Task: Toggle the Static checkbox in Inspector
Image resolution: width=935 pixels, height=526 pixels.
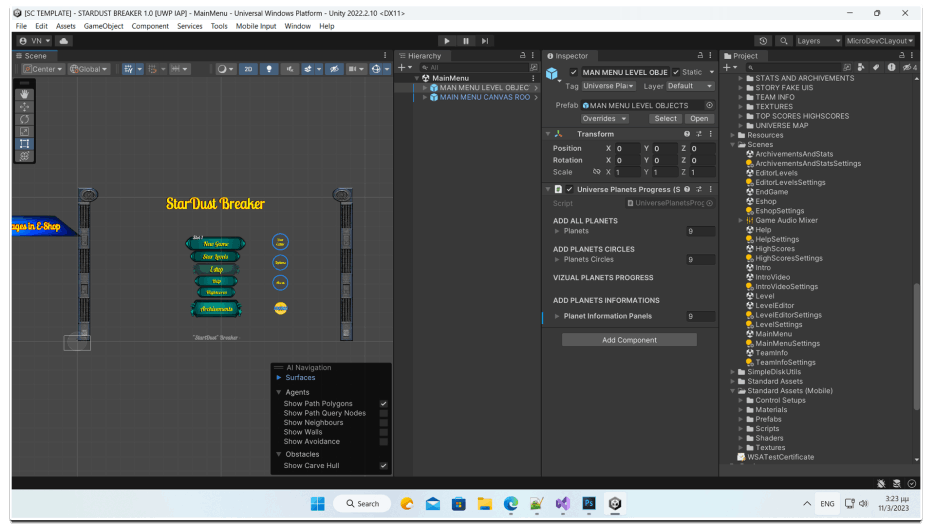Action: click(676, 72)
